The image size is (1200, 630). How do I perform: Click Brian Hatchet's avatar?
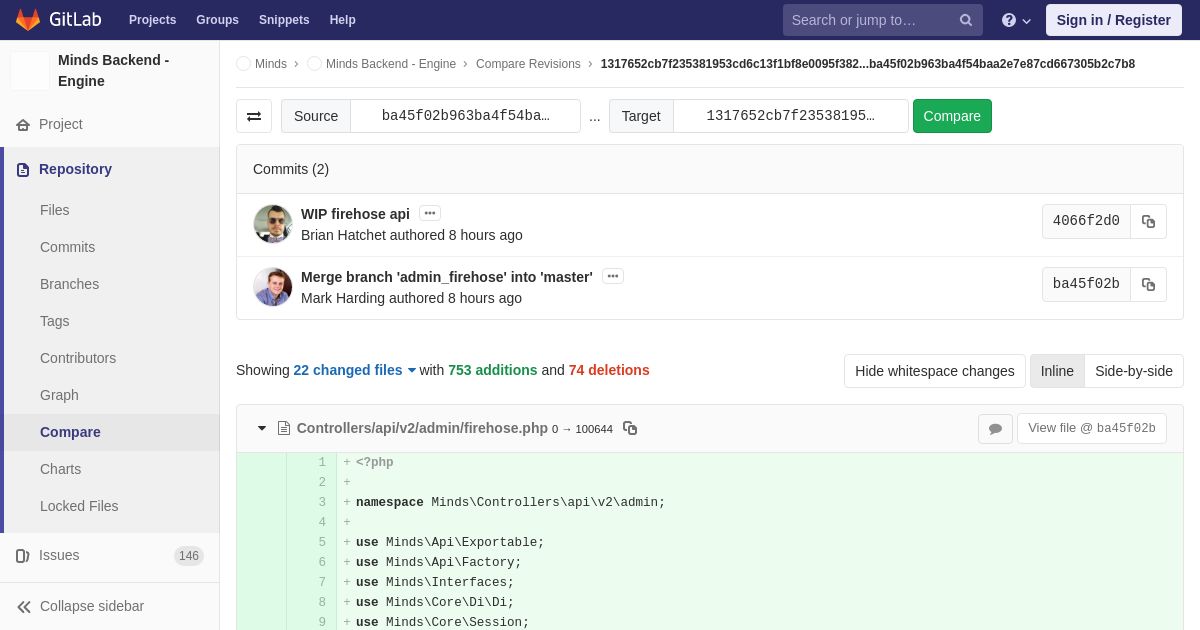273,224
